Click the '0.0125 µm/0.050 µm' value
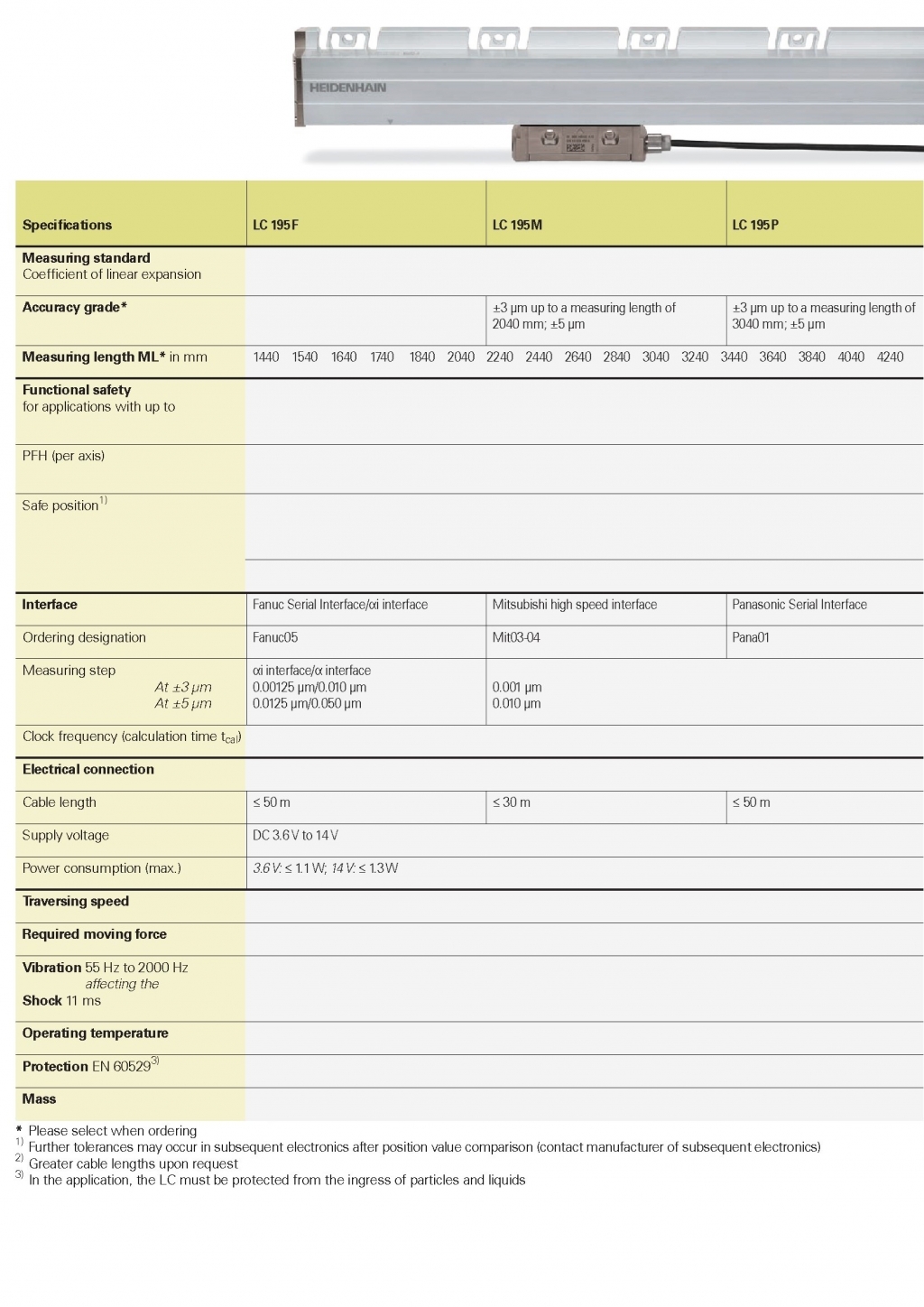Screen dimensions: 924x1307 point(307,703)
